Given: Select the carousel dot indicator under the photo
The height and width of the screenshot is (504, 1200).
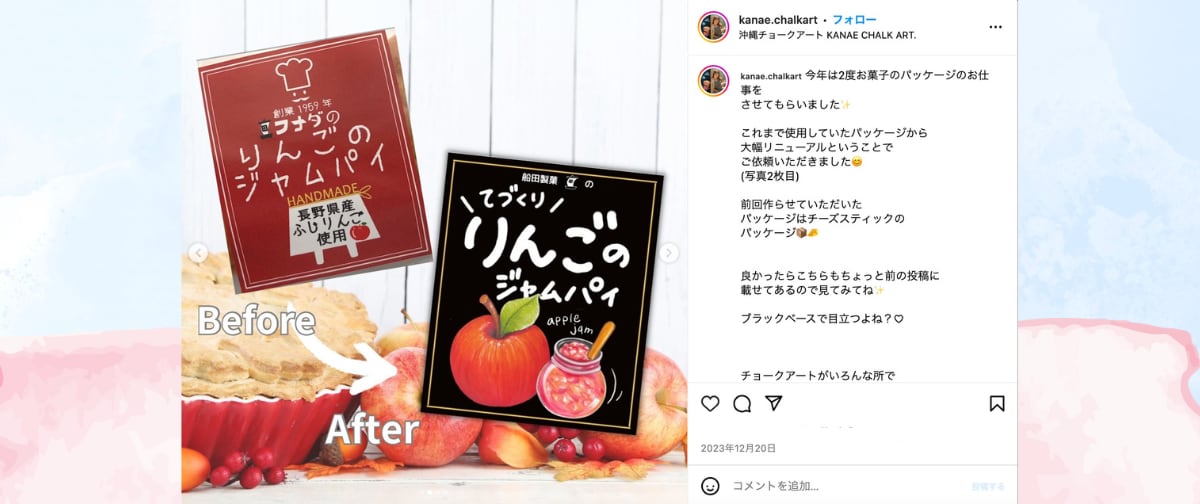Looking at the screenshot, I should (x=434, y=492).
